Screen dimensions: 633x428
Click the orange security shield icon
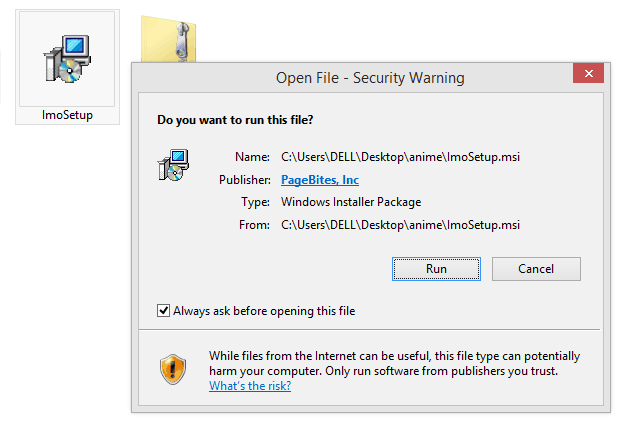click(x=173, y=369)
